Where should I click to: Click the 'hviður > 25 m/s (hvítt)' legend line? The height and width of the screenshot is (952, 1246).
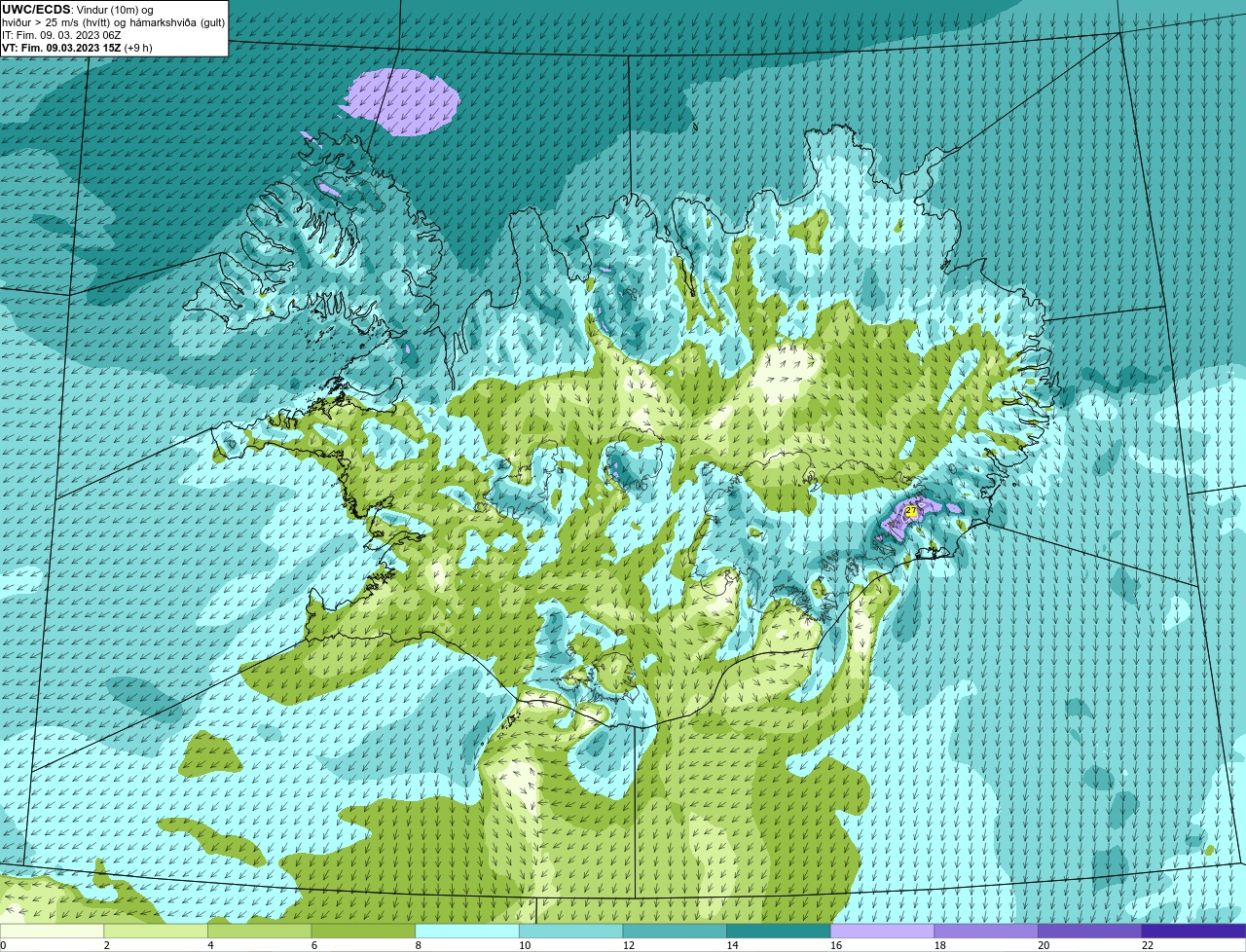coord(113,22)
